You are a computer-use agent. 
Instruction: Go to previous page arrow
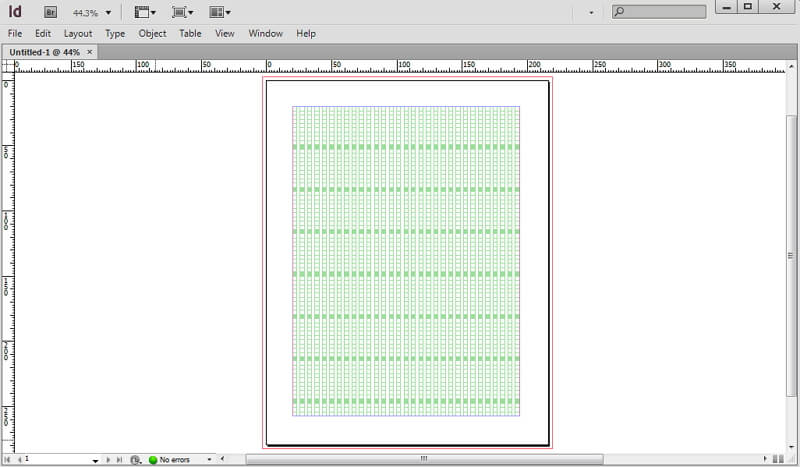[20, 459]
